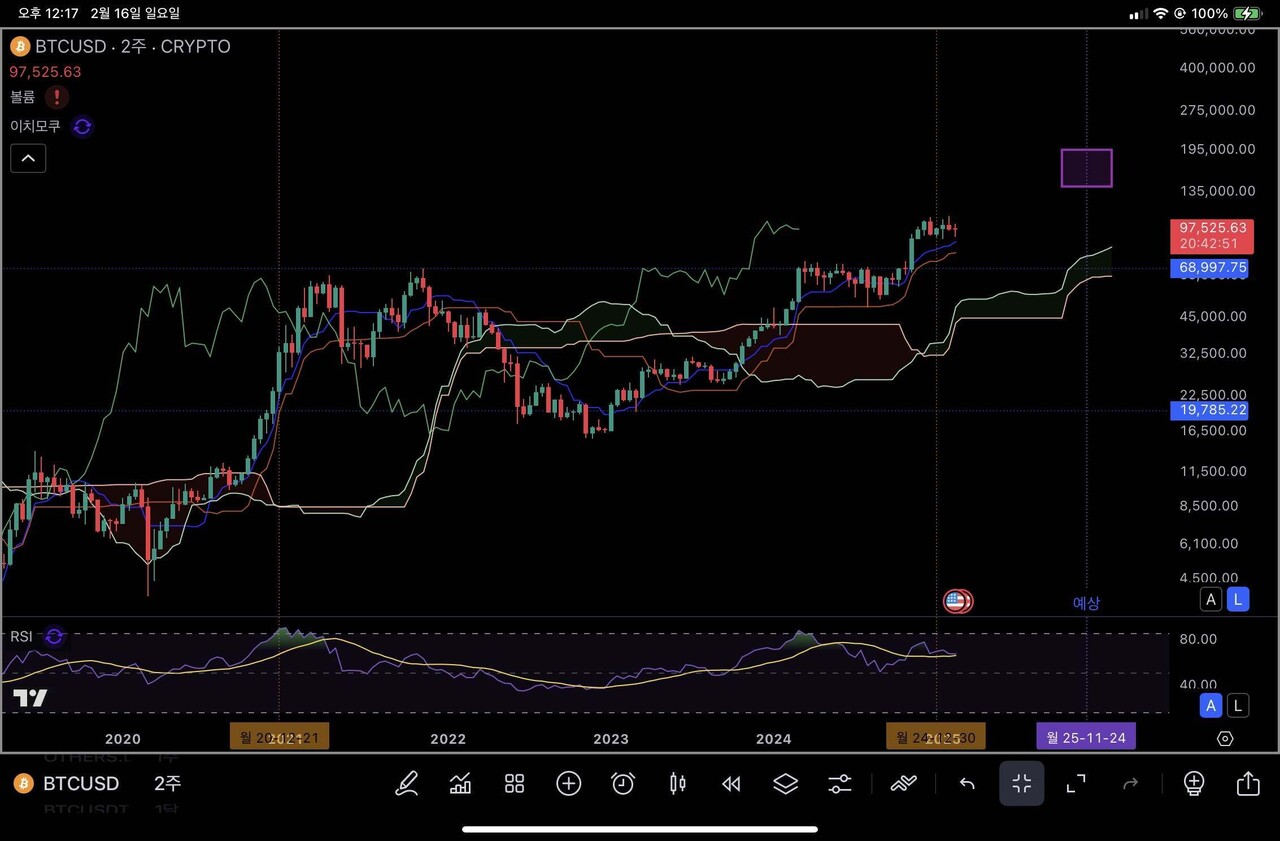This screenshot has width=1280, height=841.
Task: Open chart settings sliders icon
Action: pos(840,784)
